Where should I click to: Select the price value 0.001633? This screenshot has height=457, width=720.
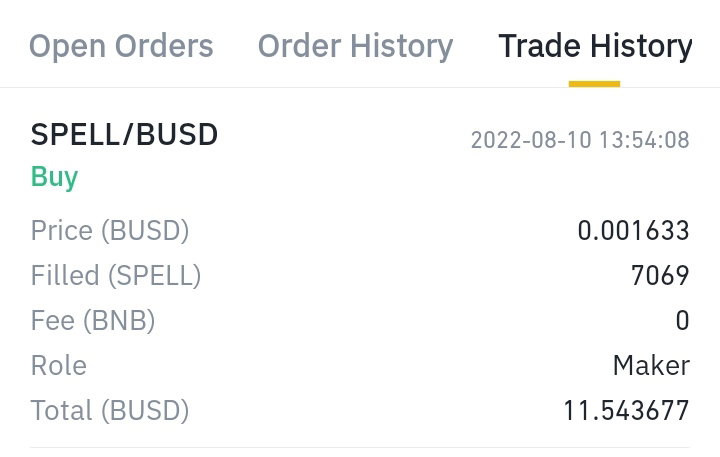633,230
